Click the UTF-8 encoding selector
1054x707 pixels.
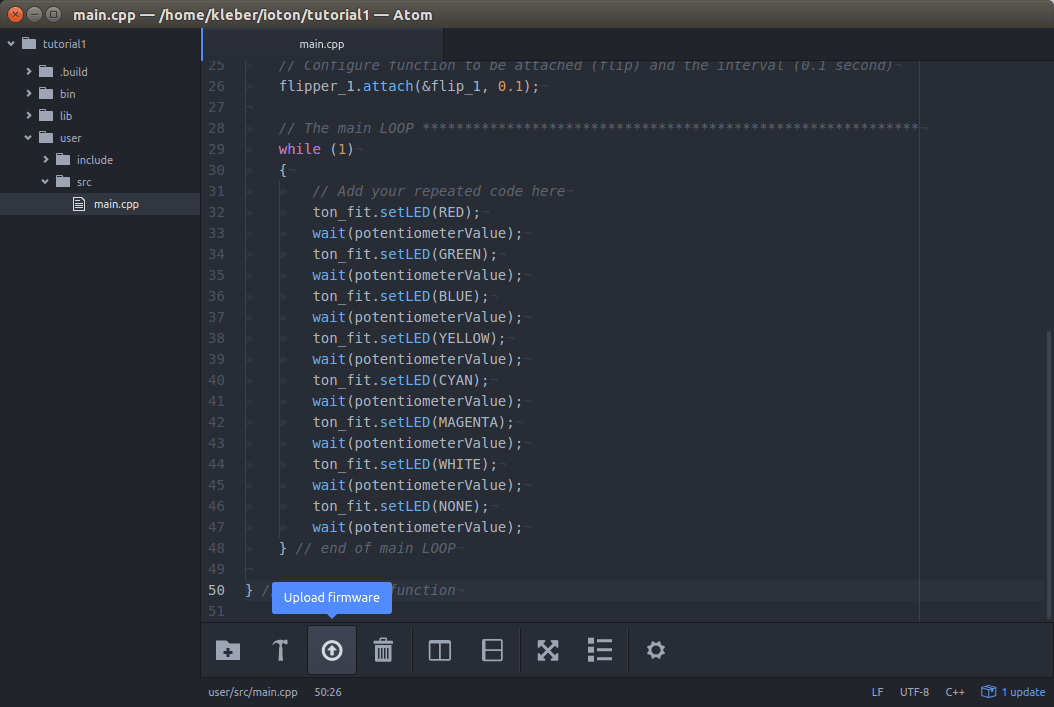pyautogui.click(x=914, y=692)
